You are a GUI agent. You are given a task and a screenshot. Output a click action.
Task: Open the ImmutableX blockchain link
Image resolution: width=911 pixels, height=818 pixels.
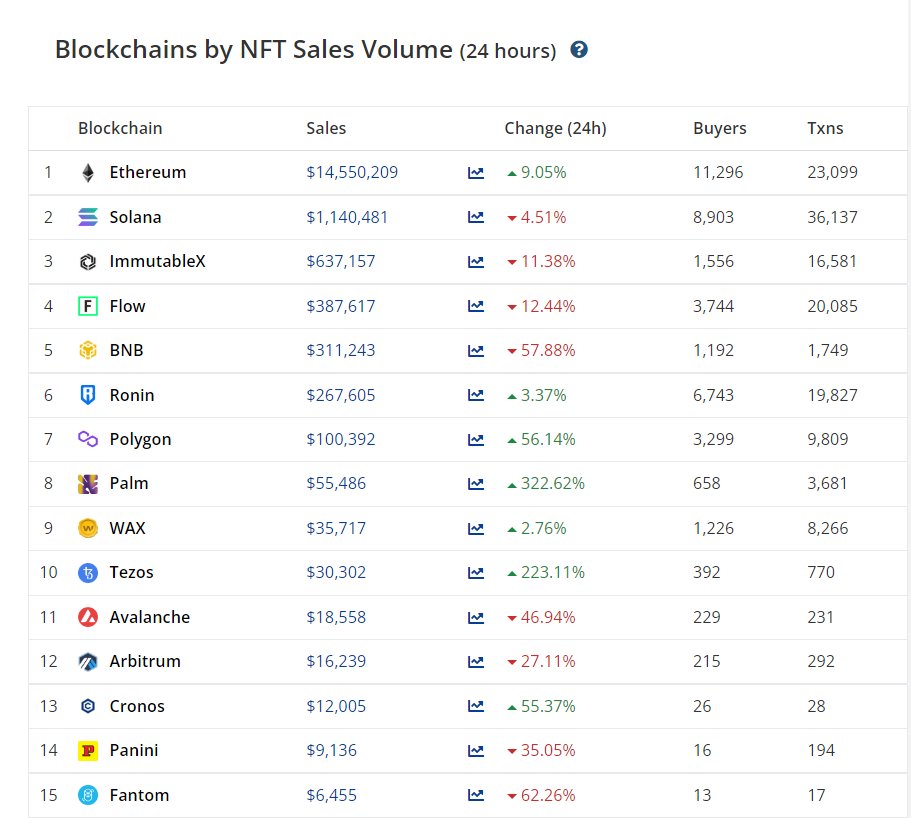point(157,261)
